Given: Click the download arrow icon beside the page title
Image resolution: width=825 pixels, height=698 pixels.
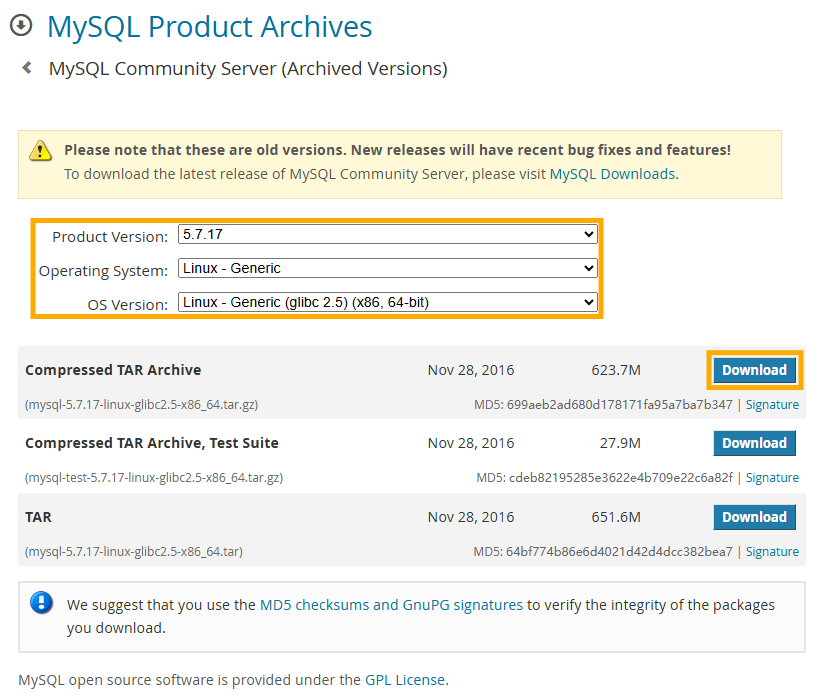Looking at the screenshot, I should [21, 25].
